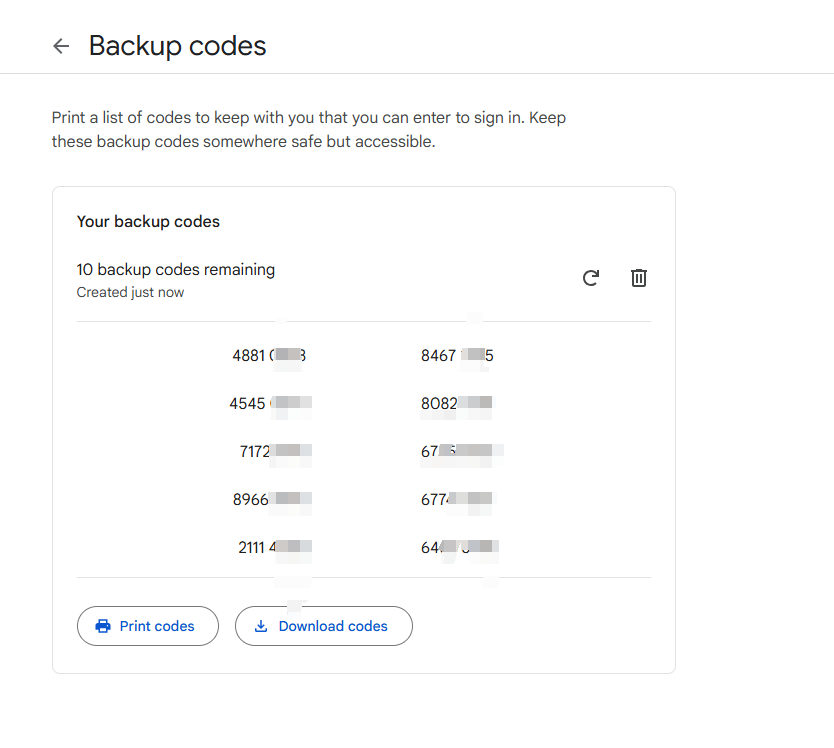
Task: Select the backup code starting with 64
Action: point(459,547)
